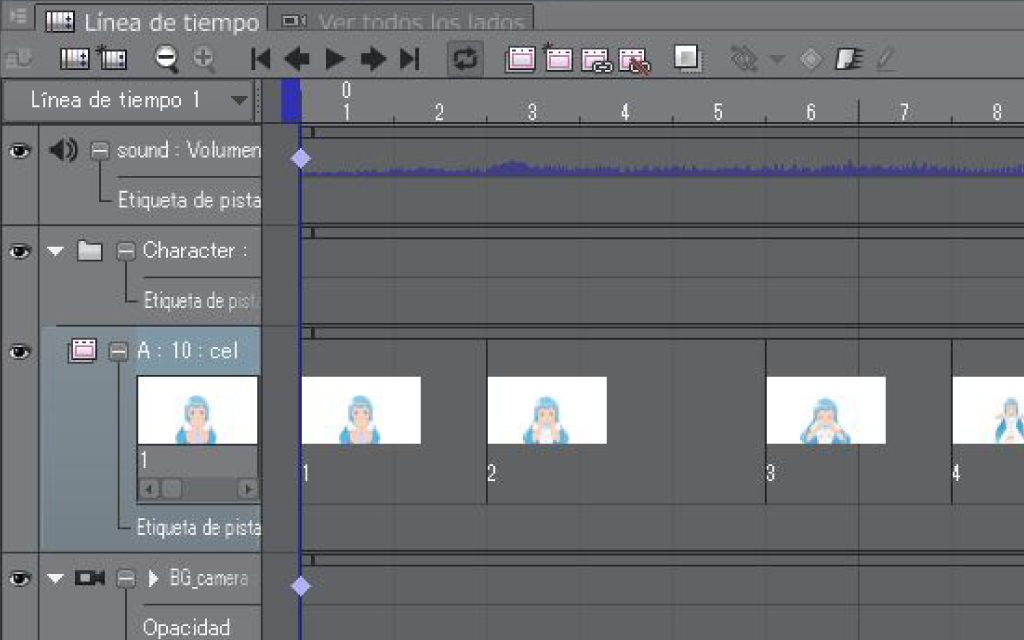Click the delete specified cels icon
The width and height of the screenshot is (1024, 640).
(634, 60)
